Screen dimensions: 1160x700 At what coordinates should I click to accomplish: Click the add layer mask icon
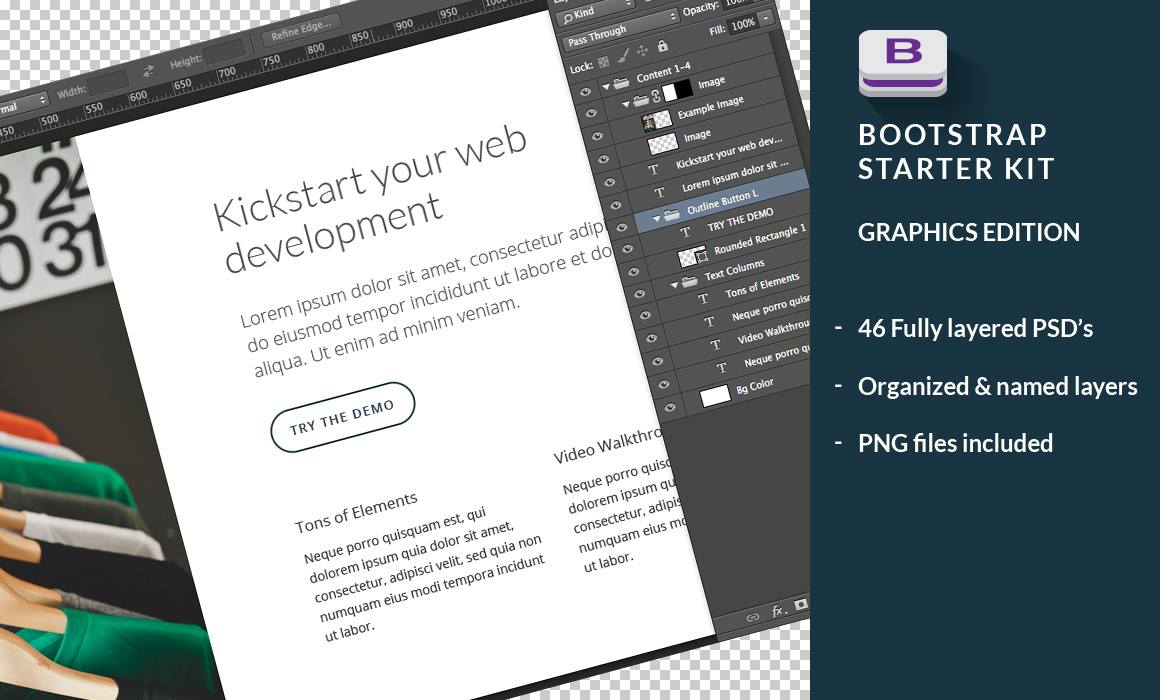(x=801, y=605)
